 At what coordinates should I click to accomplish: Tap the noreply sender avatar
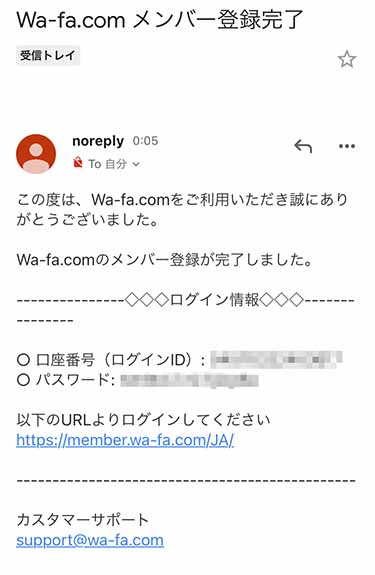tap(36, 154)
